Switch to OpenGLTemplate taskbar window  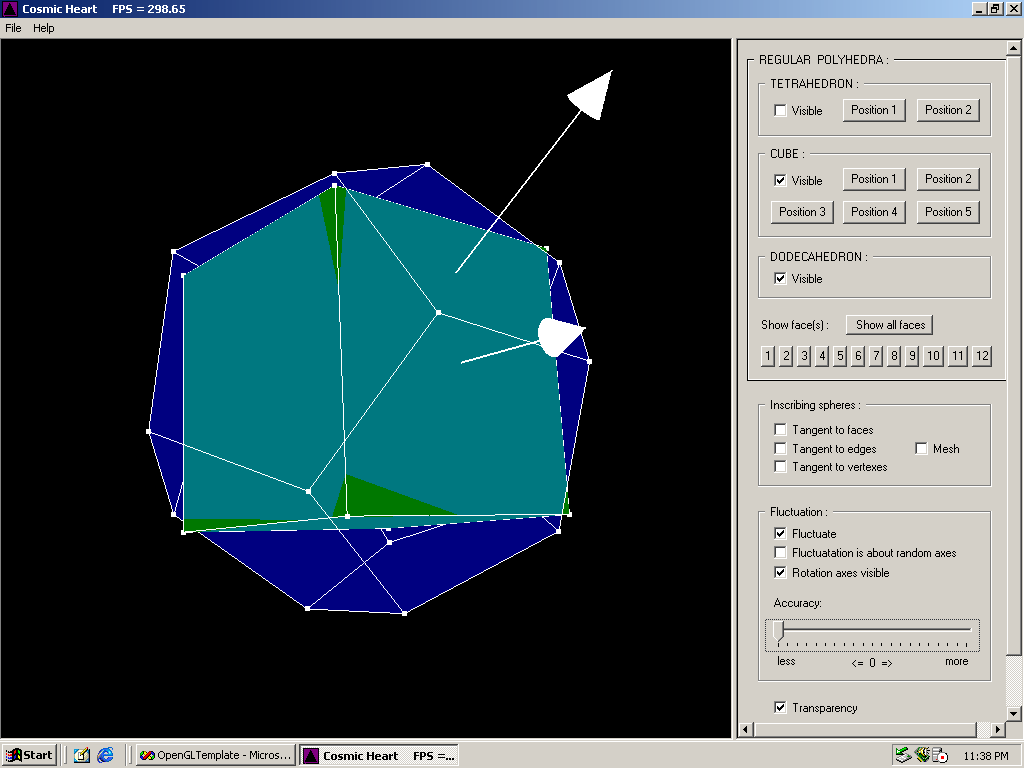216,756
